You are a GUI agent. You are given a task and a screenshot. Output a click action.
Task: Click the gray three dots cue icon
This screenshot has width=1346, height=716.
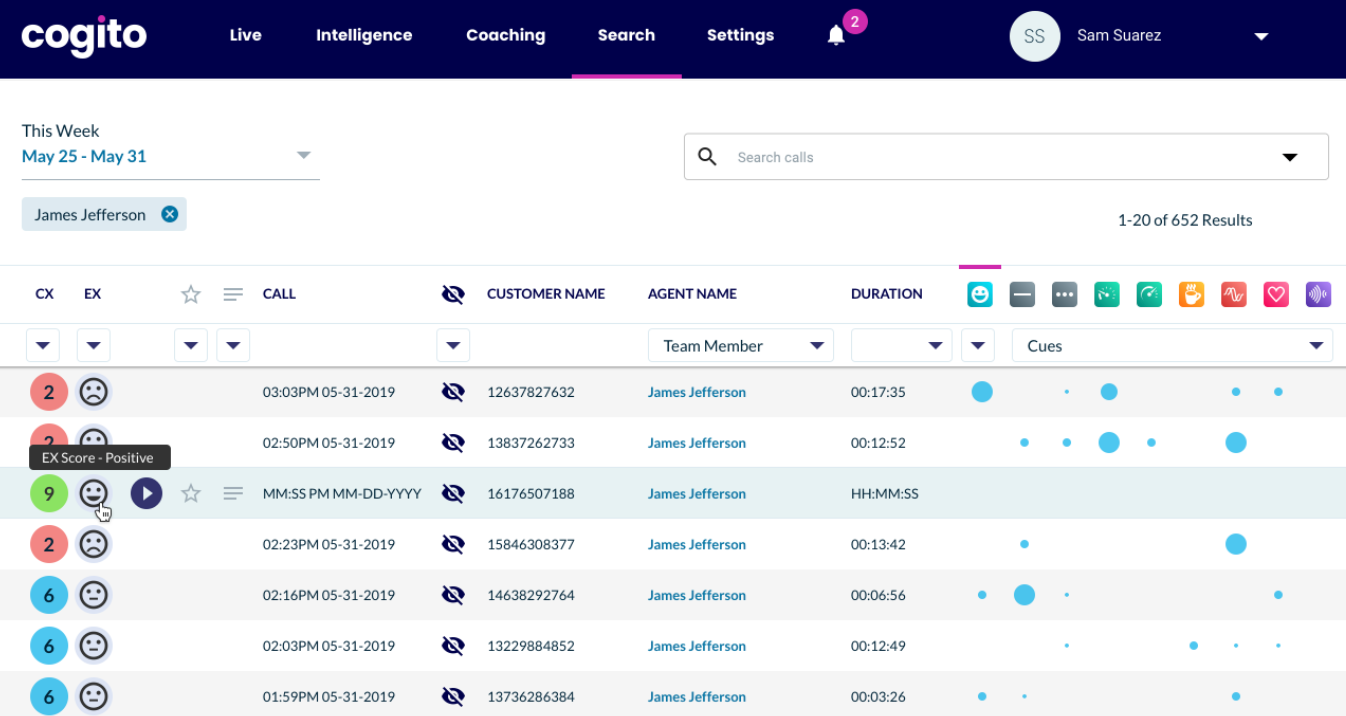pyautogui.click(x=1064, y=294)
